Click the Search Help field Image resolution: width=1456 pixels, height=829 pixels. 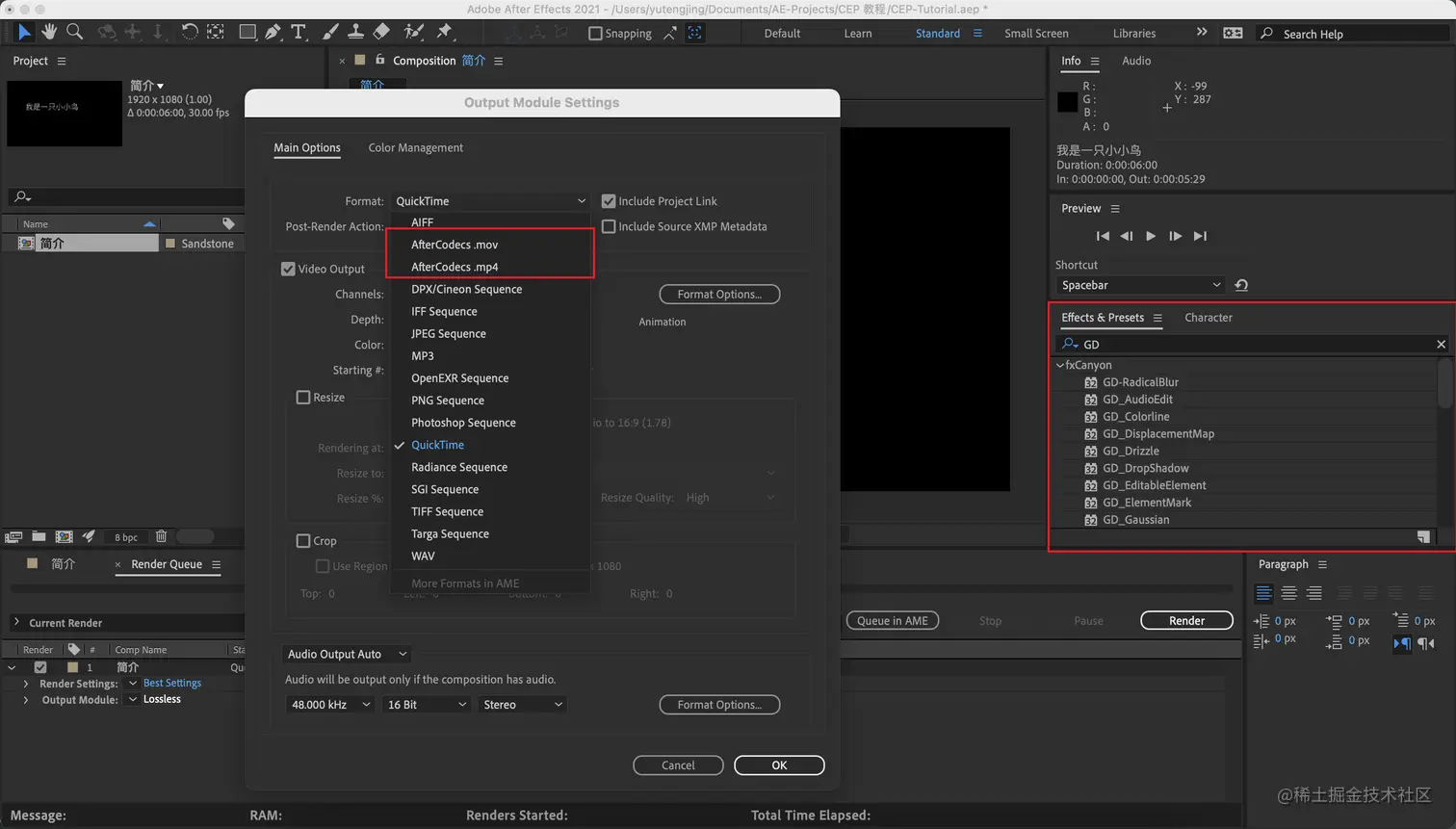tap(1353, 34)
